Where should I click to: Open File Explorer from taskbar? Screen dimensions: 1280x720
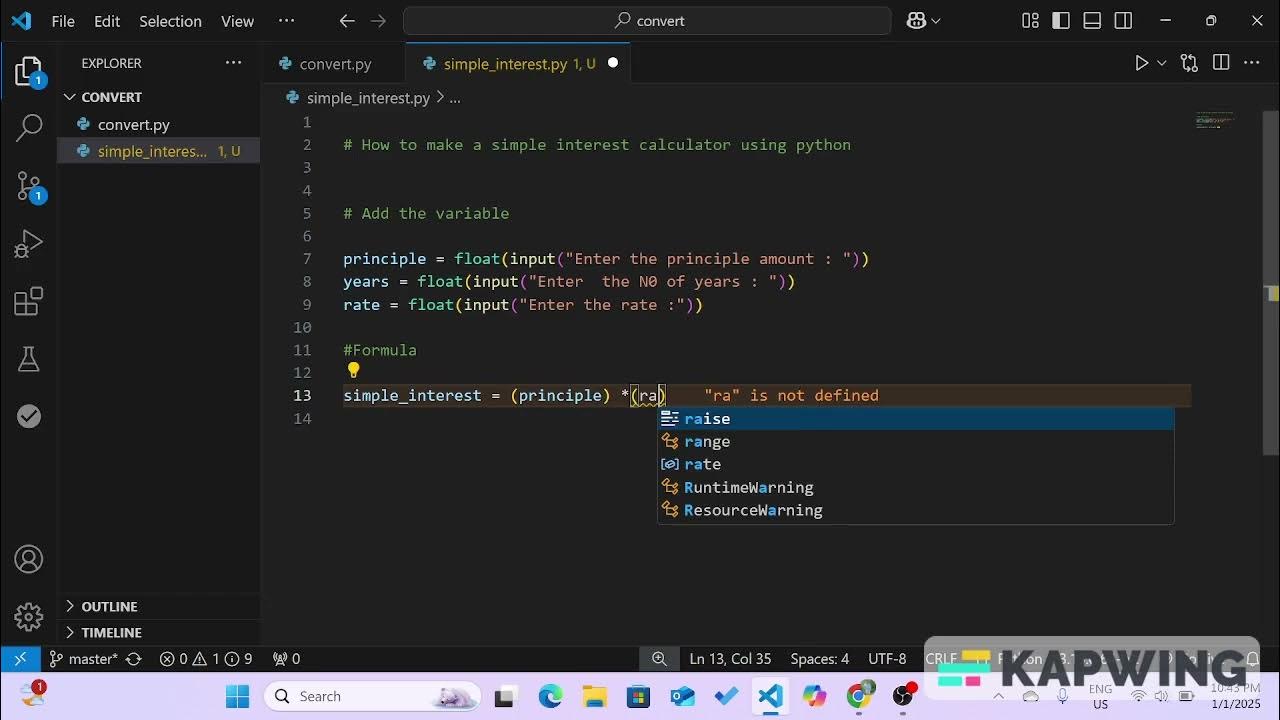[x=594, y=697]
